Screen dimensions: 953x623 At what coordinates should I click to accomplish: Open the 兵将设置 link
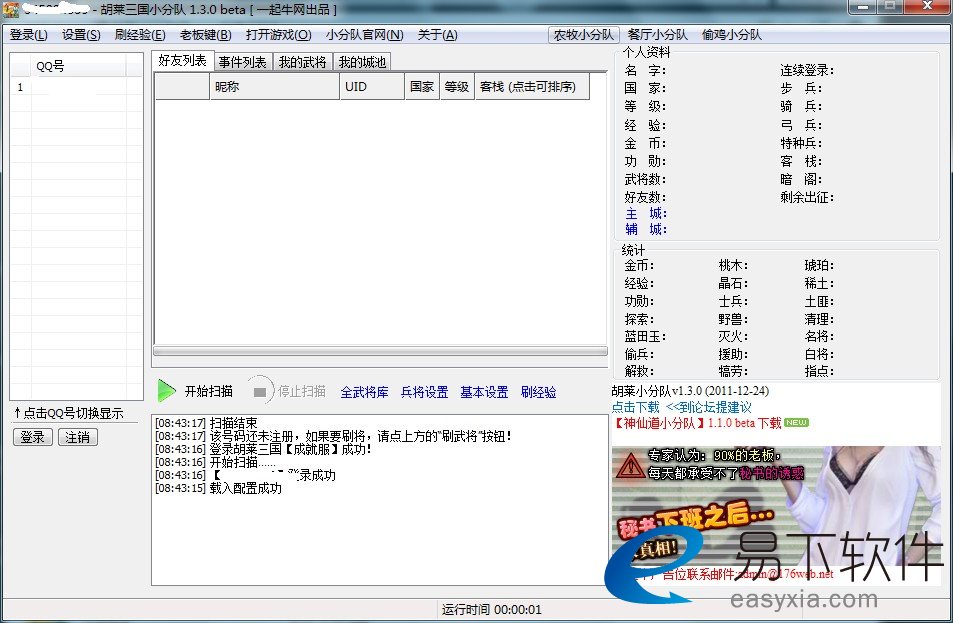coord(424,393)
